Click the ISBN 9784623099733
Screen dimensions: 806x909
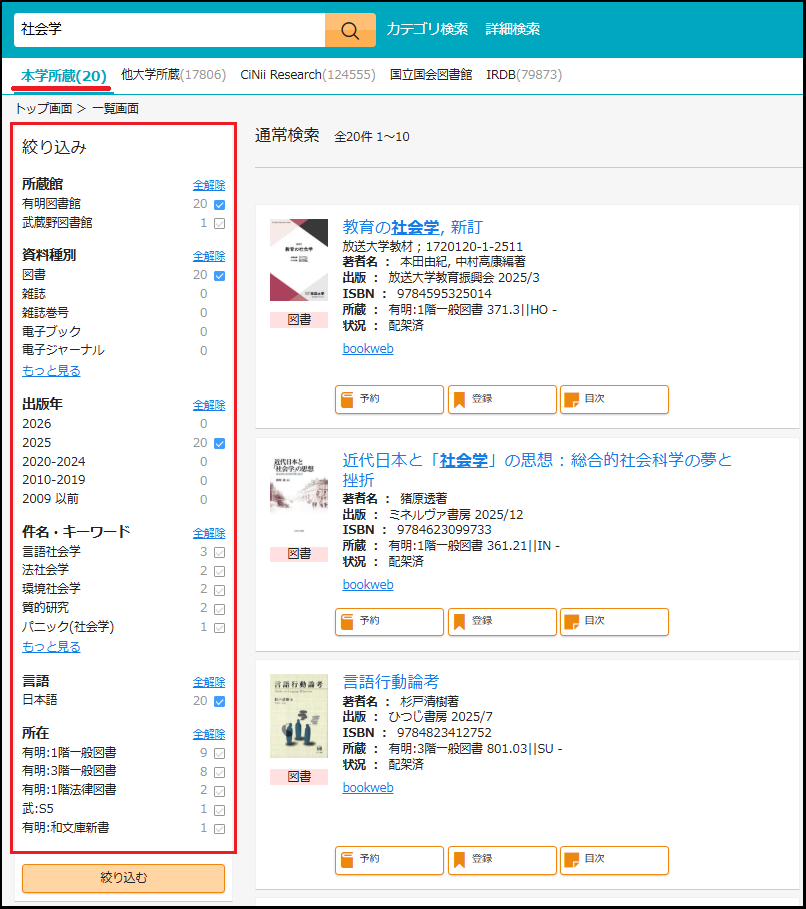coord(444,530)
